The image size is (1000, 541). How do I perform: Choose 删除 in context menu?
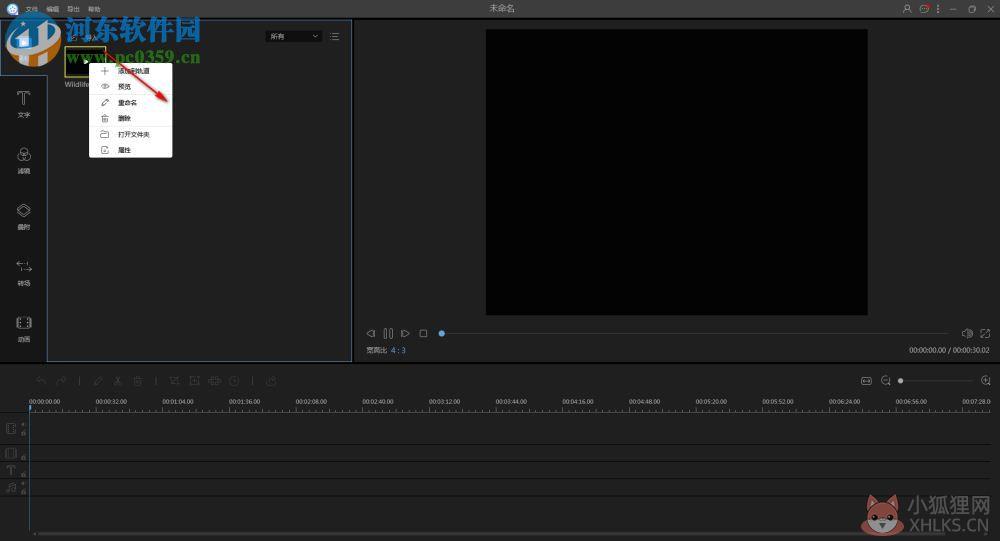131,118
